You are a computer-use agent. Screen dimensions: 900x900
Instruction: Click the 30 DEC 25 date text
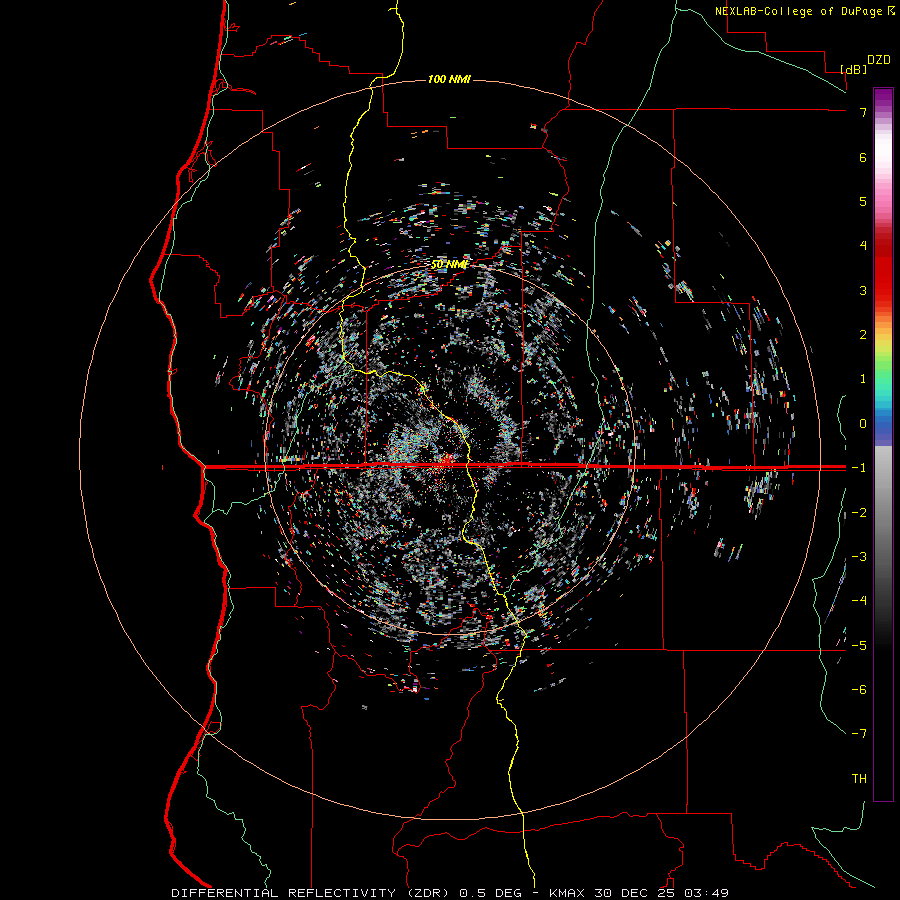634,893
